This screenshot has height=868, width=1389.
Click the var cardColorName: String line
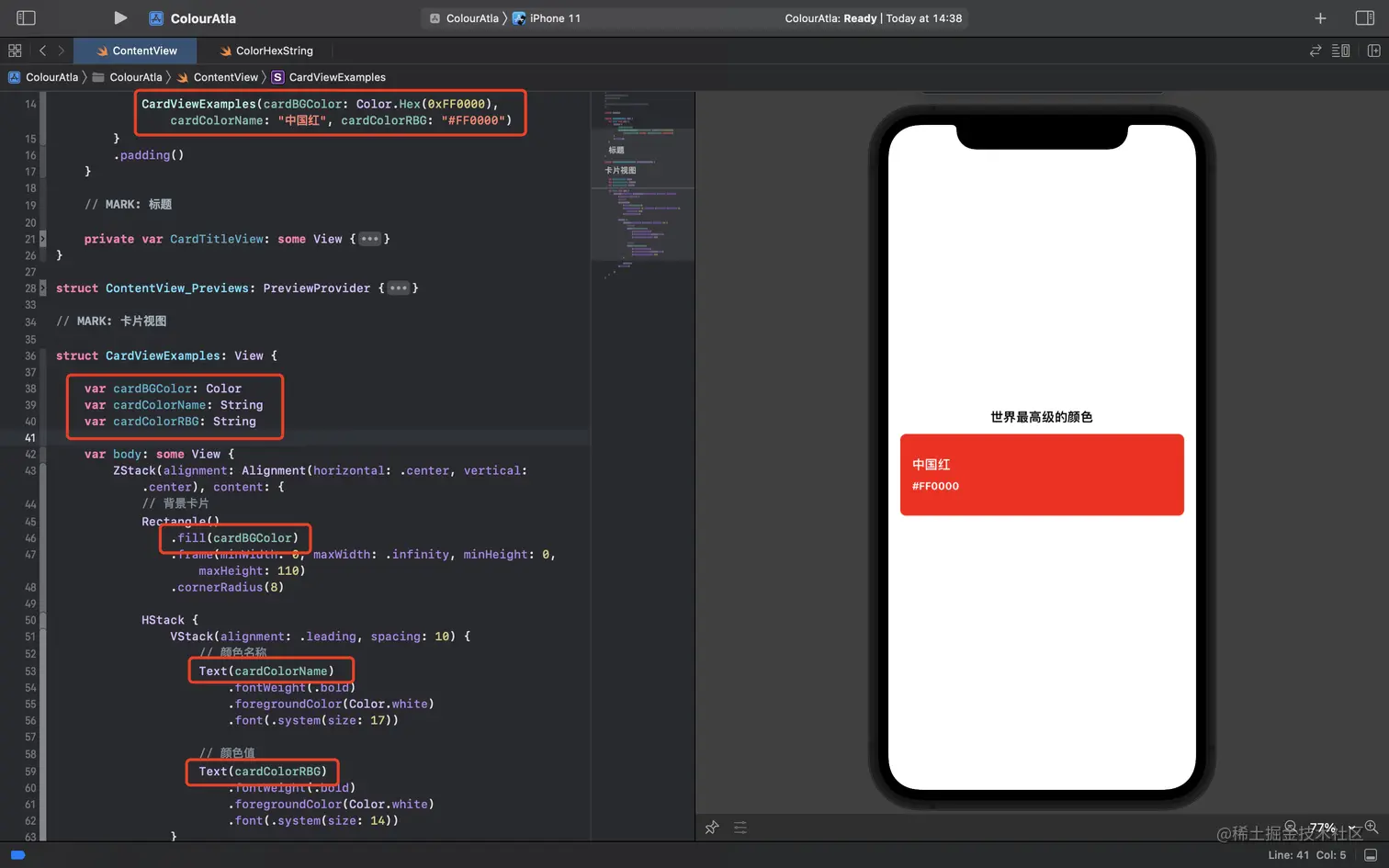click(x=174, y=405)
